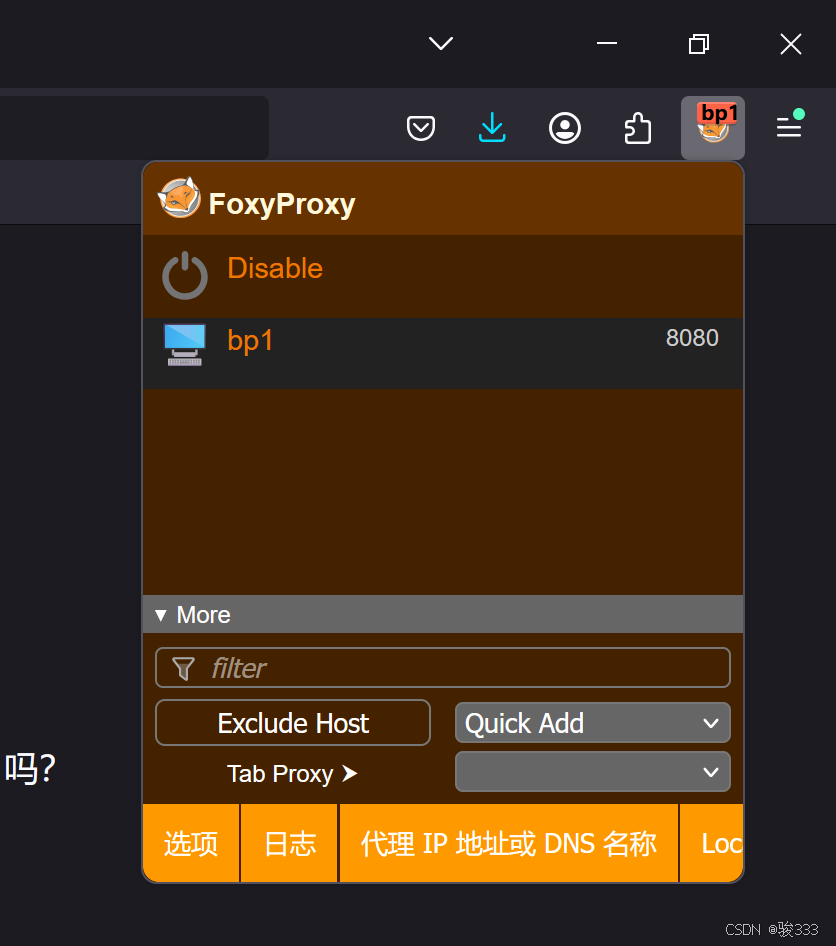This screenshot has width=836, height=946.
Task: Click the Pocket save icon
Action: pyautogui.click(x=420, y=128)
